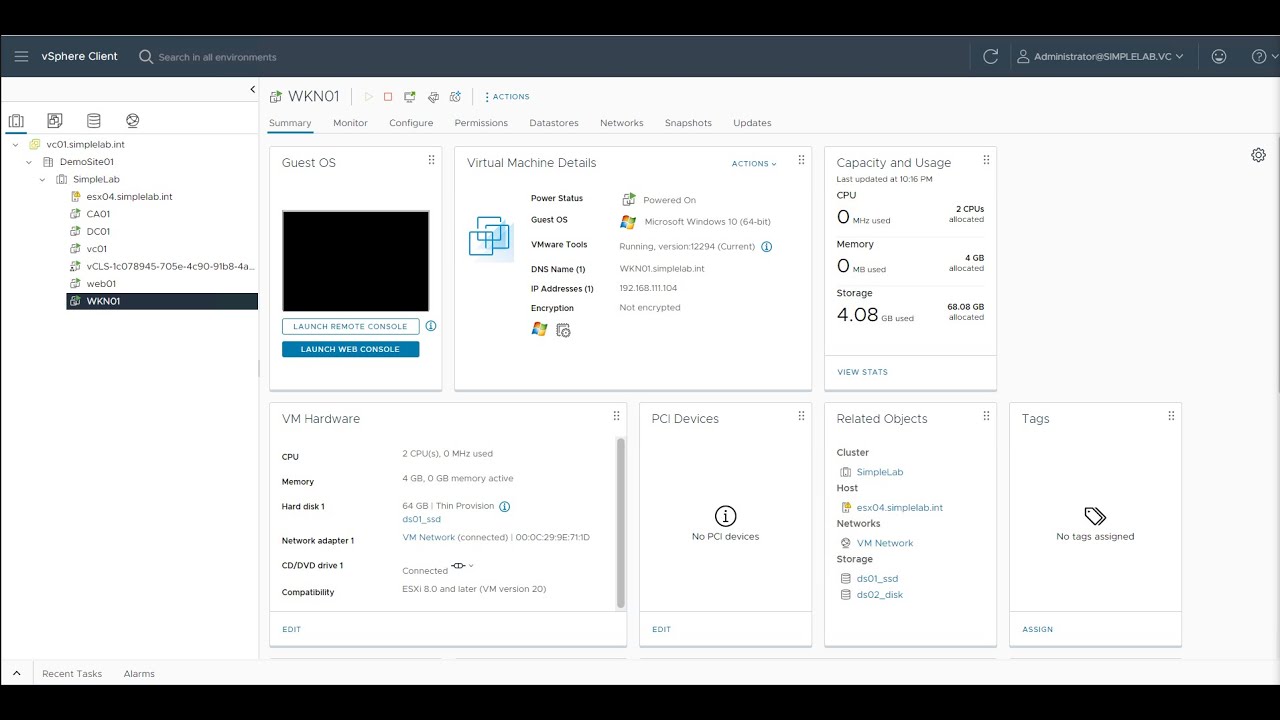Switch to the Datastores tab
The image size is (1280, 720).
[x=554, y=123]
